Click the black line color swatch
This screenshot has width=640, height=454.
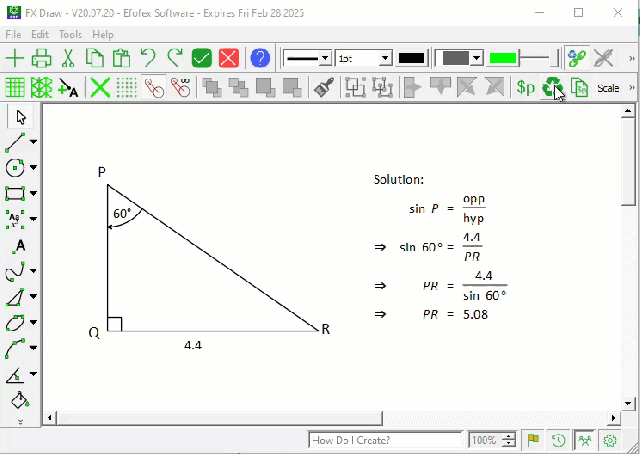tap(411, 58)
